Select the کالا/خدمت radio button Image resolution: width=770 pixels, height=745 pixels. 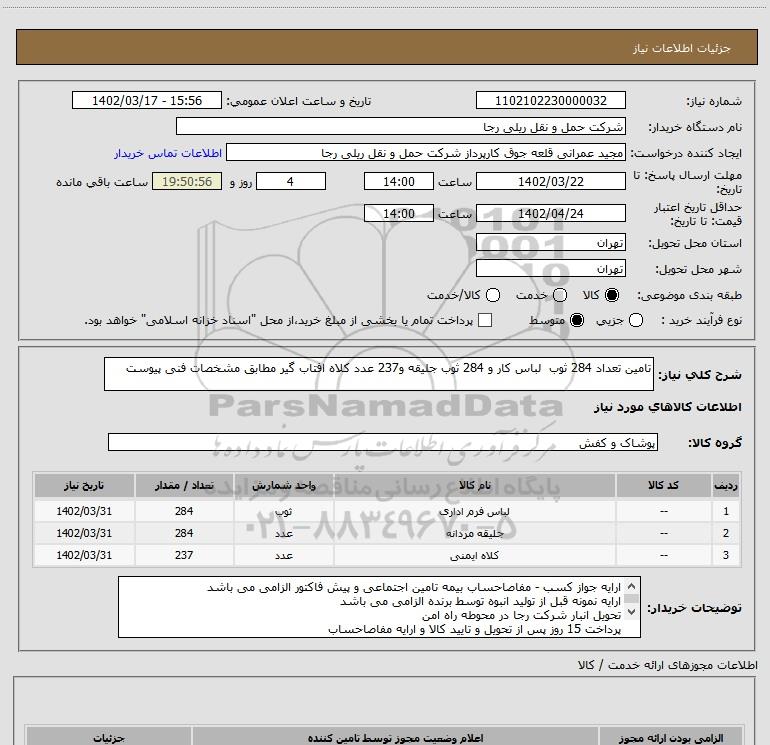(493, 295)
